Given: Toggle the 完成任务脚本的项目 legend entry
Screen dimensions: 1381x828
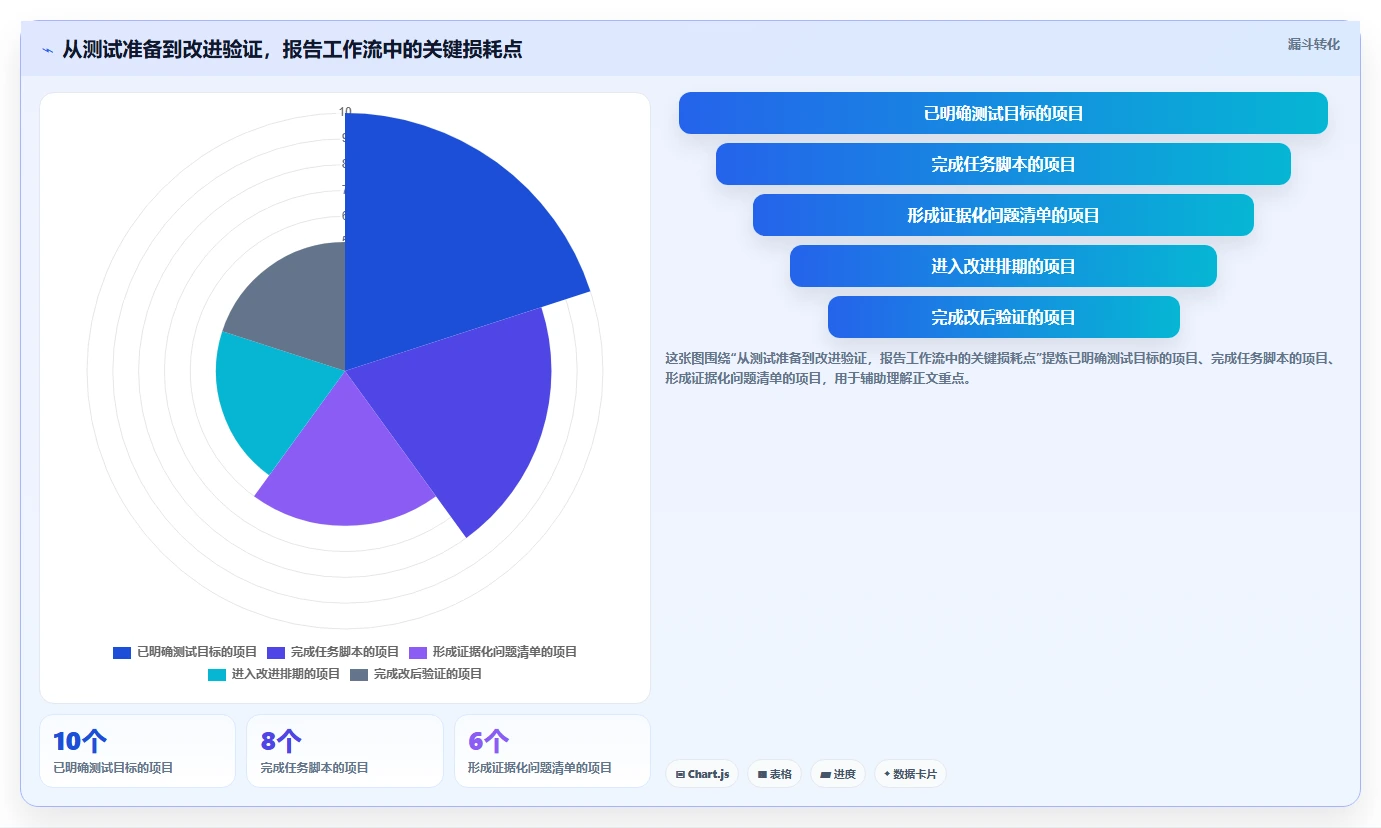Looking at the screenshot, I should click(333, 652).
